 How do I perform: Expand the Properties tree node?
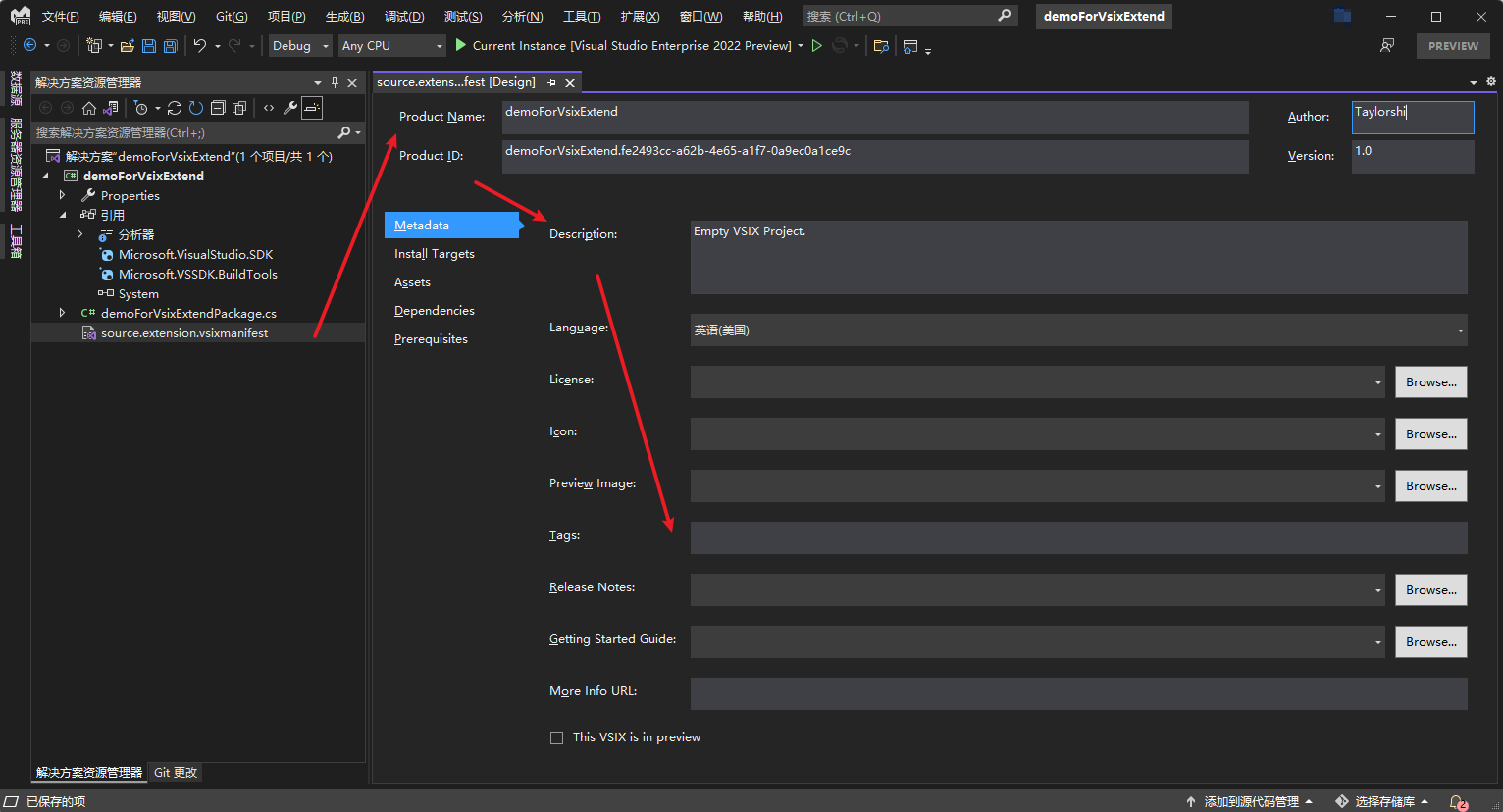[x=62, y=195]
